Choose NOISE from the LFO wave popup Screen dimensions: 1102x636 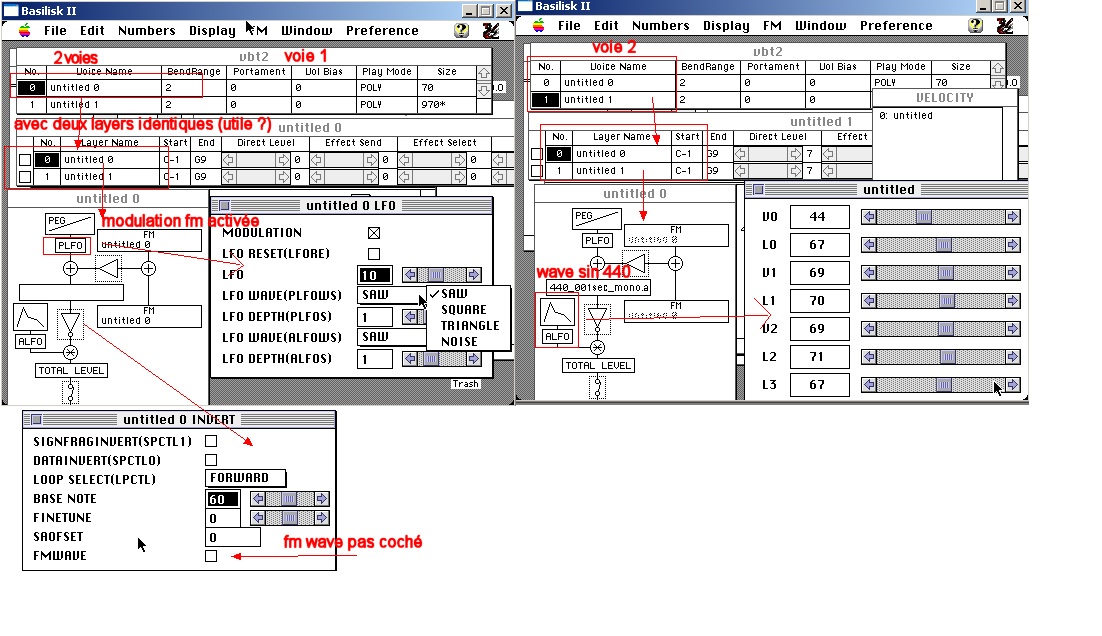[x=459, y=342]
